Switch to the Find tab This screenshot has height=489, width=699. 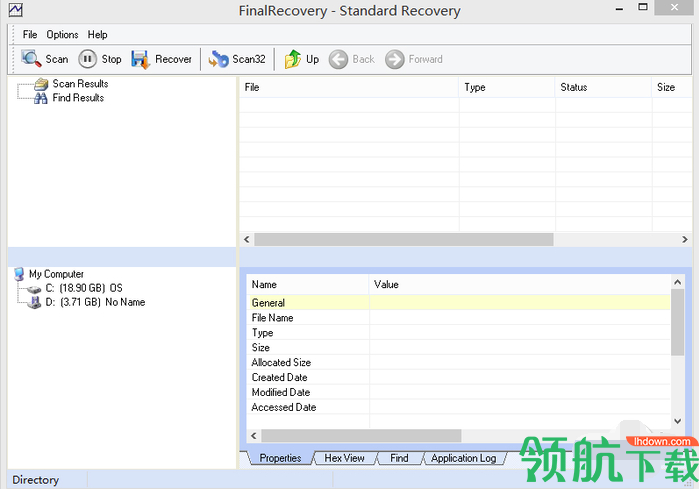[x=399, y=458]
